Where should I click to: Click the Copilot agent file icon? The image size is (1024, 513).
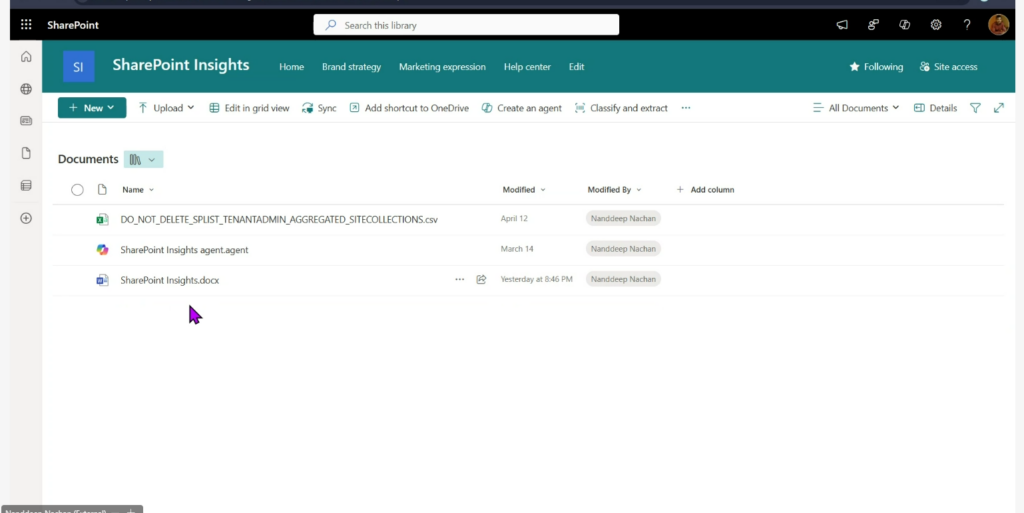102,249
